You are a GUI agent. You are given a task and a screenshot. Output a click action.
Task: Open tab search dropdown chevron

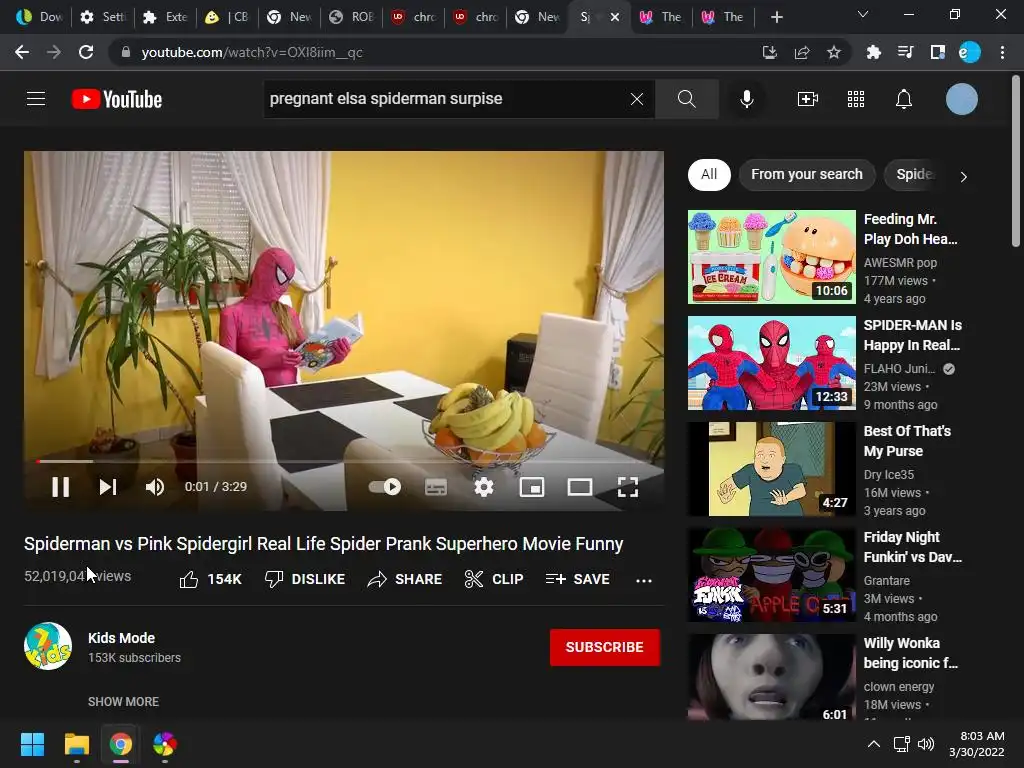(x=863, y=14)
